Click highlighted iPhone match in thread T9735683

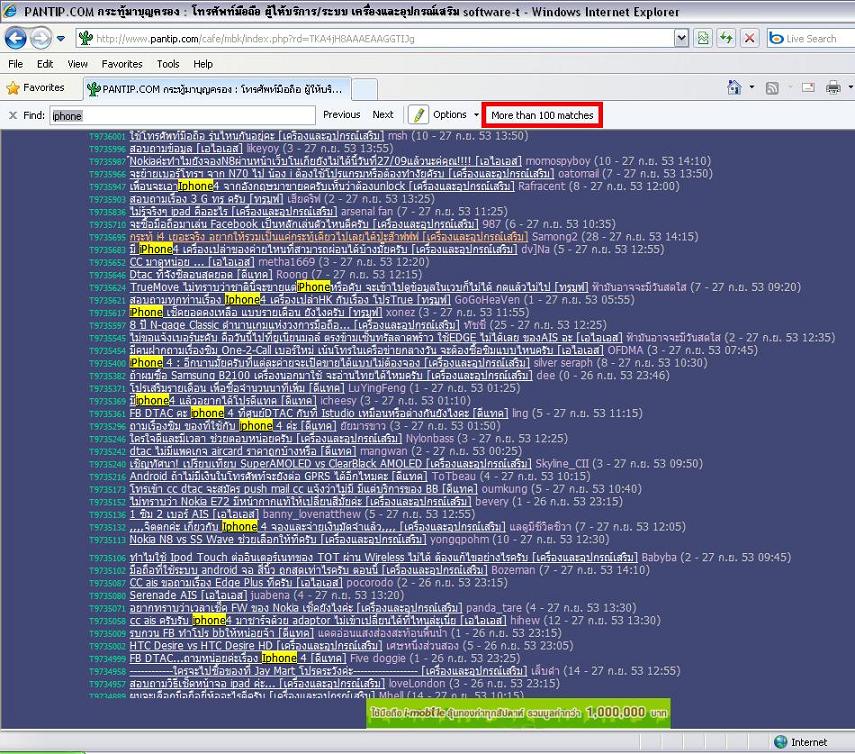pos(156,249)
